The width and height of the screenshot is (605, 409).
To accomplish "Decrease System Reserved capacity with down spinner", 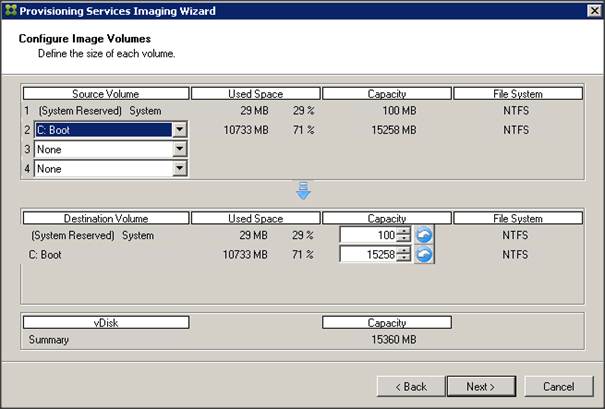I will [404, 238].
